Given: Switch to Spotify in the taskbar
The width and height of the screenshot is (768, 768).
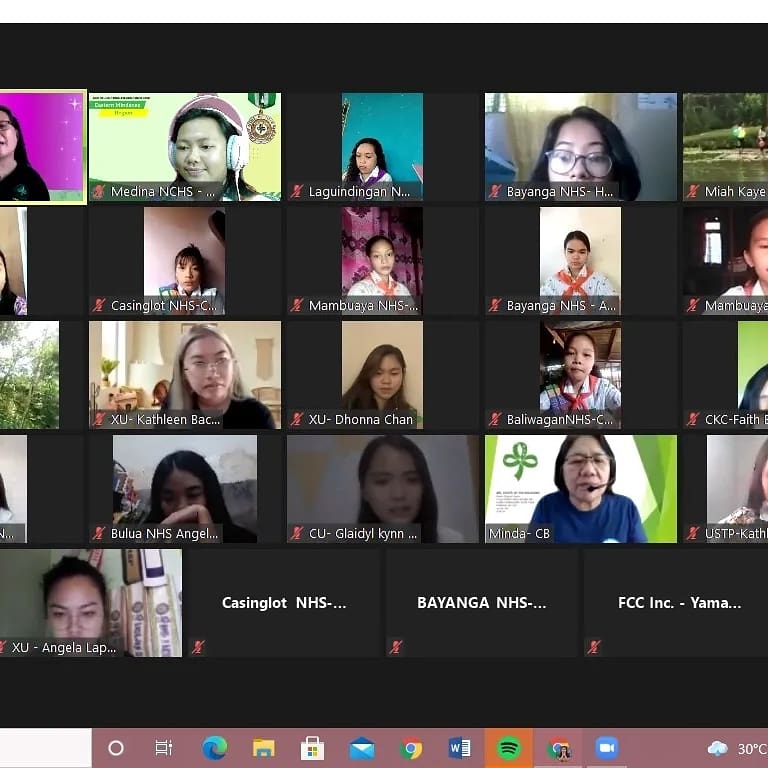Looking at the screenshot, I should point(509,748).
